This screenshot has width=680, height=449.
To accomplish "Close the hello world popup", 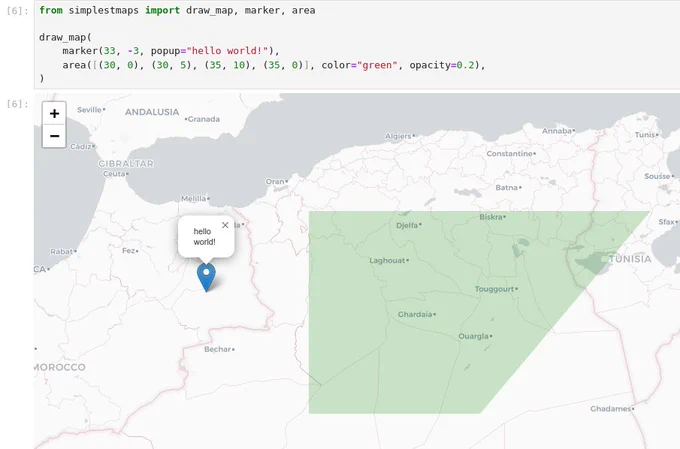I will [225, 225].
